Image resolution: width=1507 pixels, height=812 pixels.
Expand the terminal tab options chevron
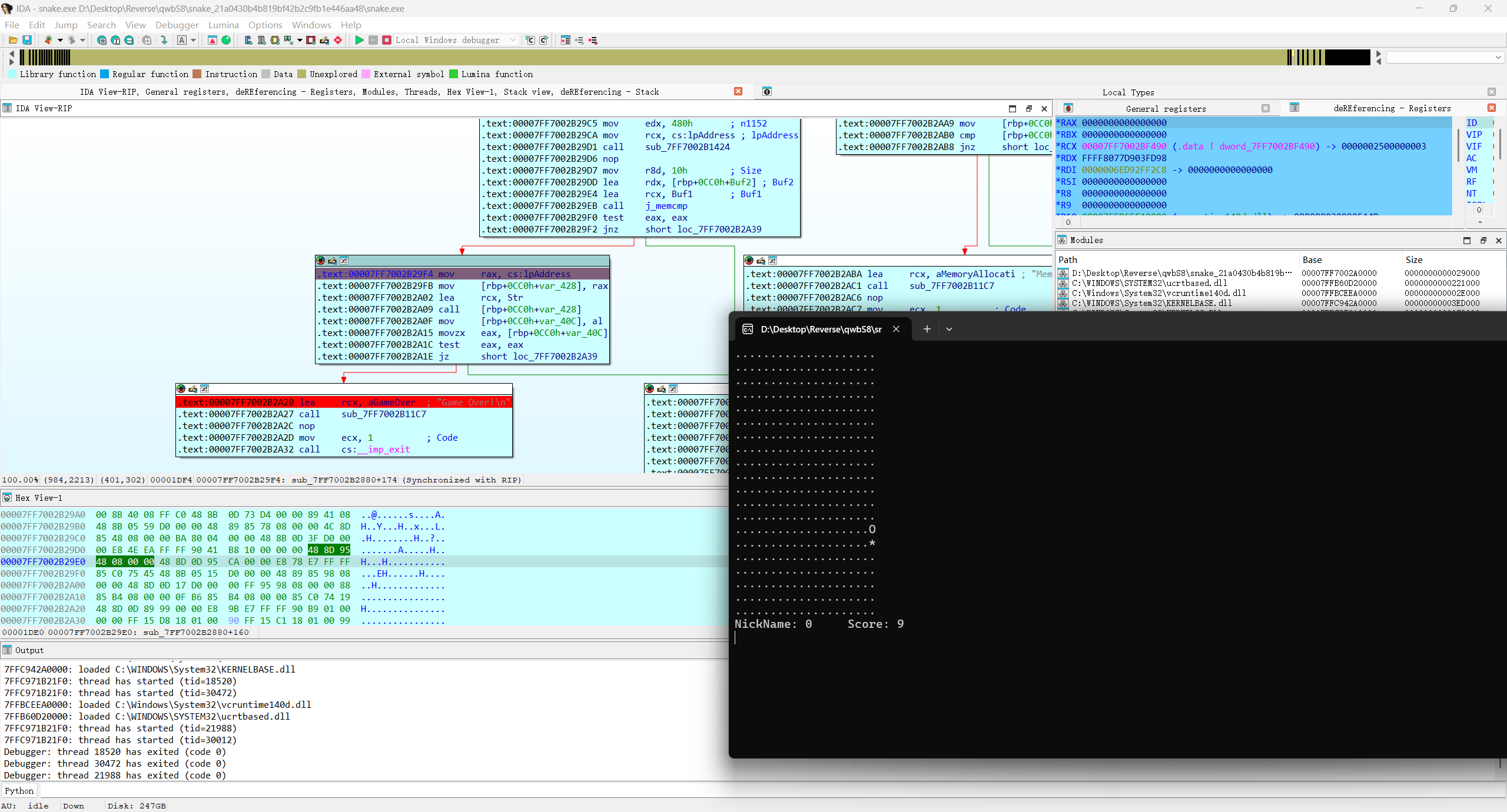click(x=949, y=330)
